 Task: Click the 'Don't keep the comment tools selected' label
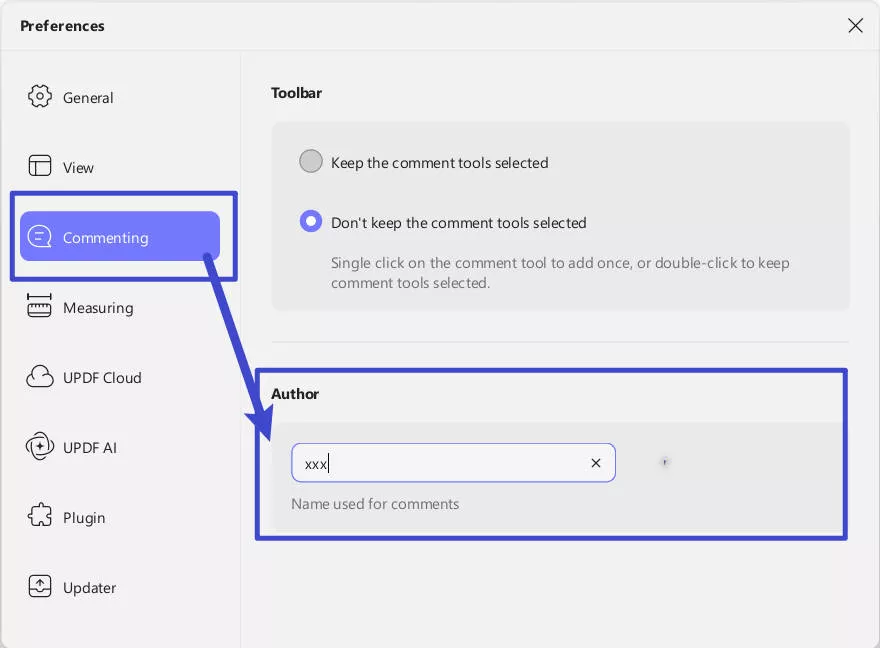pos(458,223)
